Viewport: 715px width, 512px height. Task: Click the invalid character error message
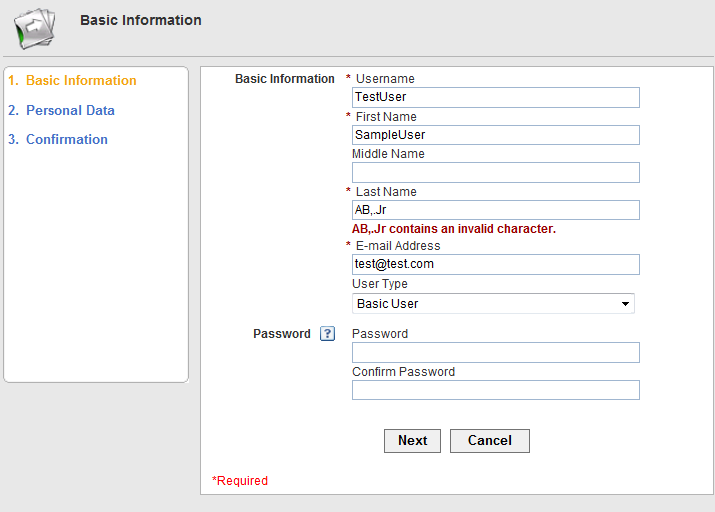click(x=454, y=228)
